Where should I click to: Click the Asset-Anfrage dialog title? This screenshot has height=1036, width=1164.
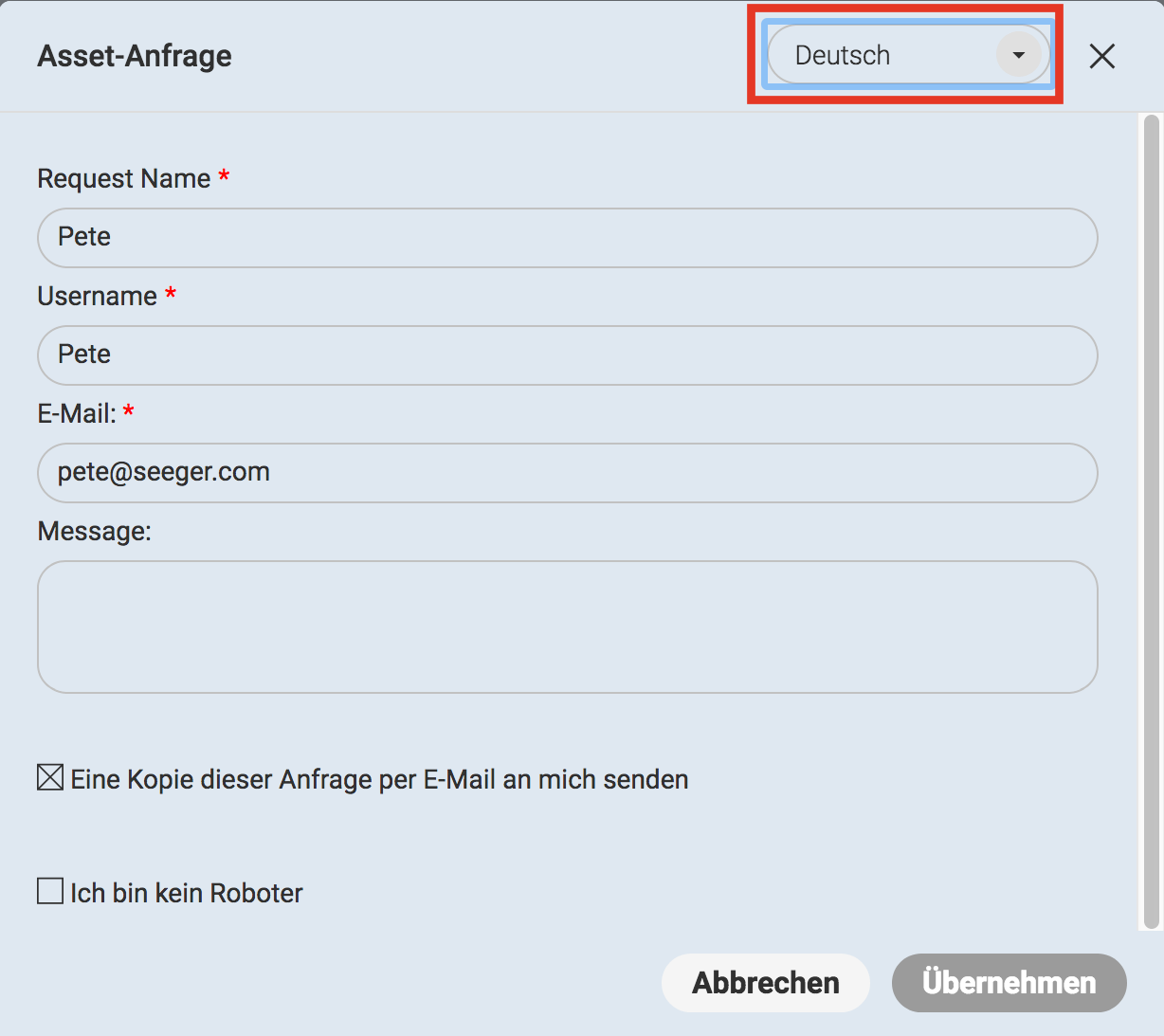click(x=135, y=56)
